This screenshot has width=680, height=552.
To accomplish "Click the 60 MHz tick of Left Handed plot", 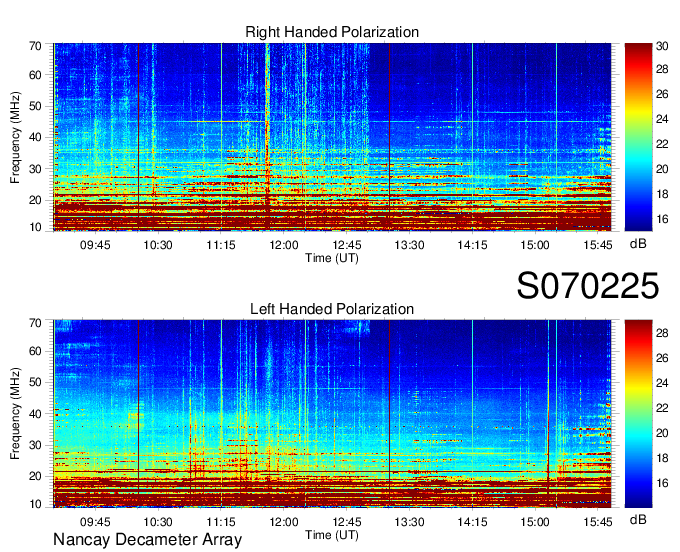I will coord(35,351).
